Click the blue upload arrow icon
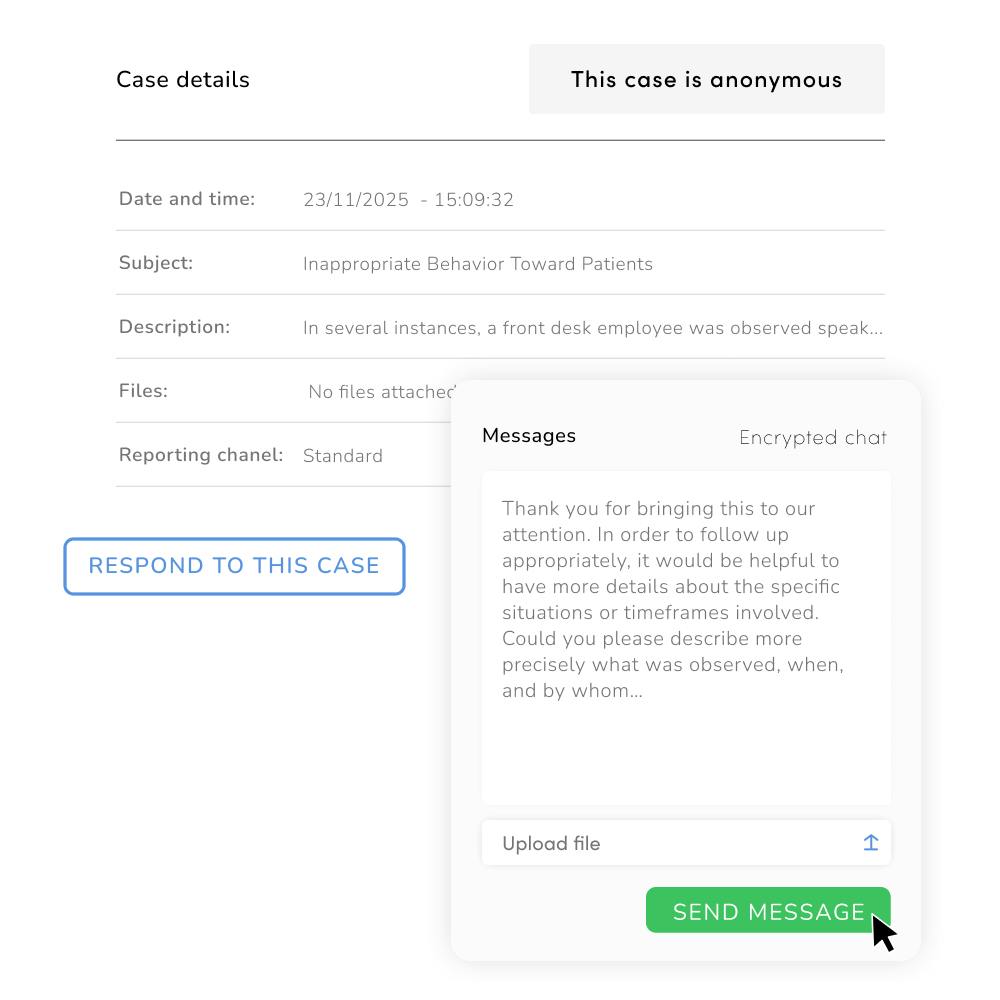The image size is (1000, 1000). [x=870, y=843]
